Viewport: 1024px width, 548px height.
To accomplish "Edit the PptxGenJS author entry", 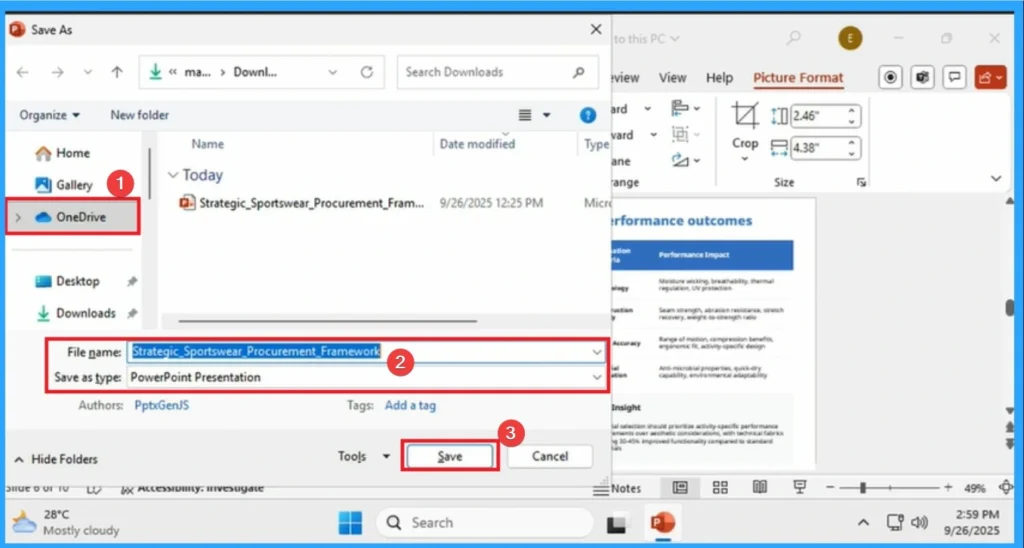I will (161, 406).
